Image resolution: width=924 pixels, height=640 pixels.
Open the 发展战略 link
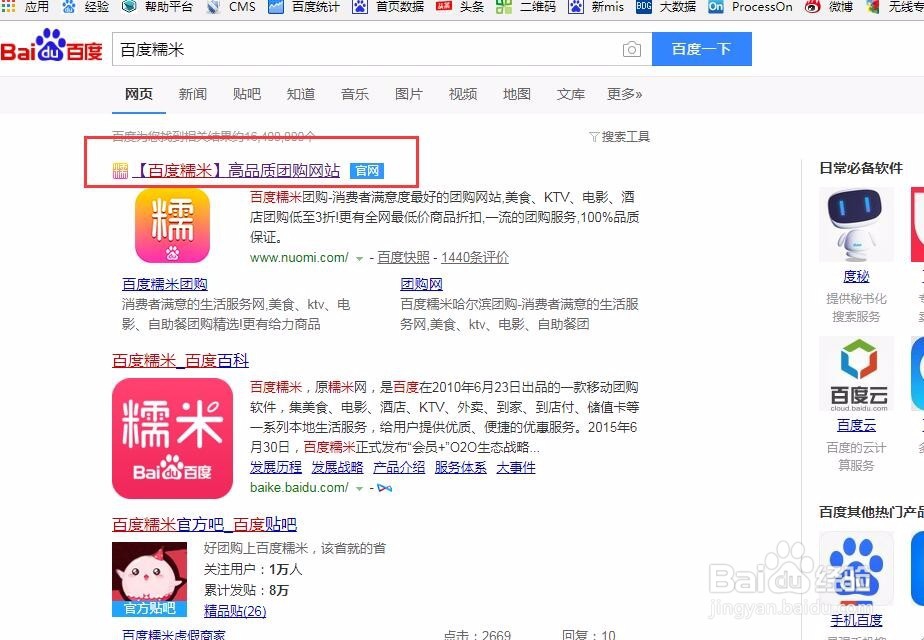coord(337,467)
